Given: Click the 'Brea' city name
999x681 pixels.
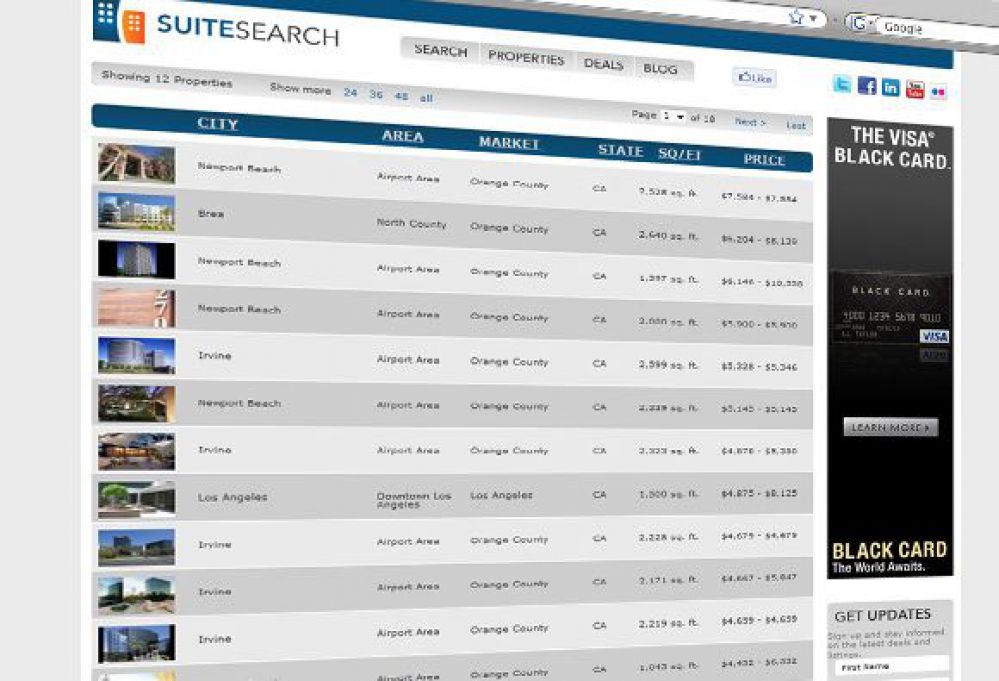Looking at the screenshot, I should [210, 213].
